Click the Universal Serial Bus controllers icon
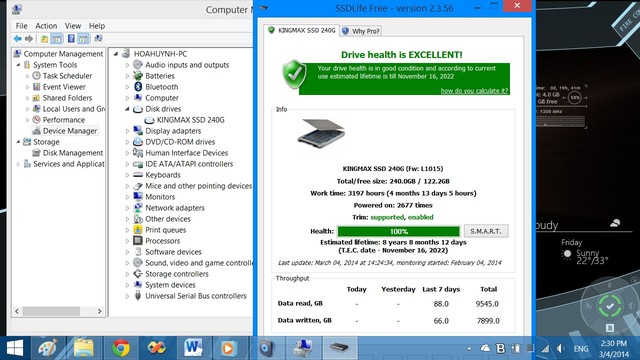The width and height of the screenshot is (640, 360). [138, 296]
